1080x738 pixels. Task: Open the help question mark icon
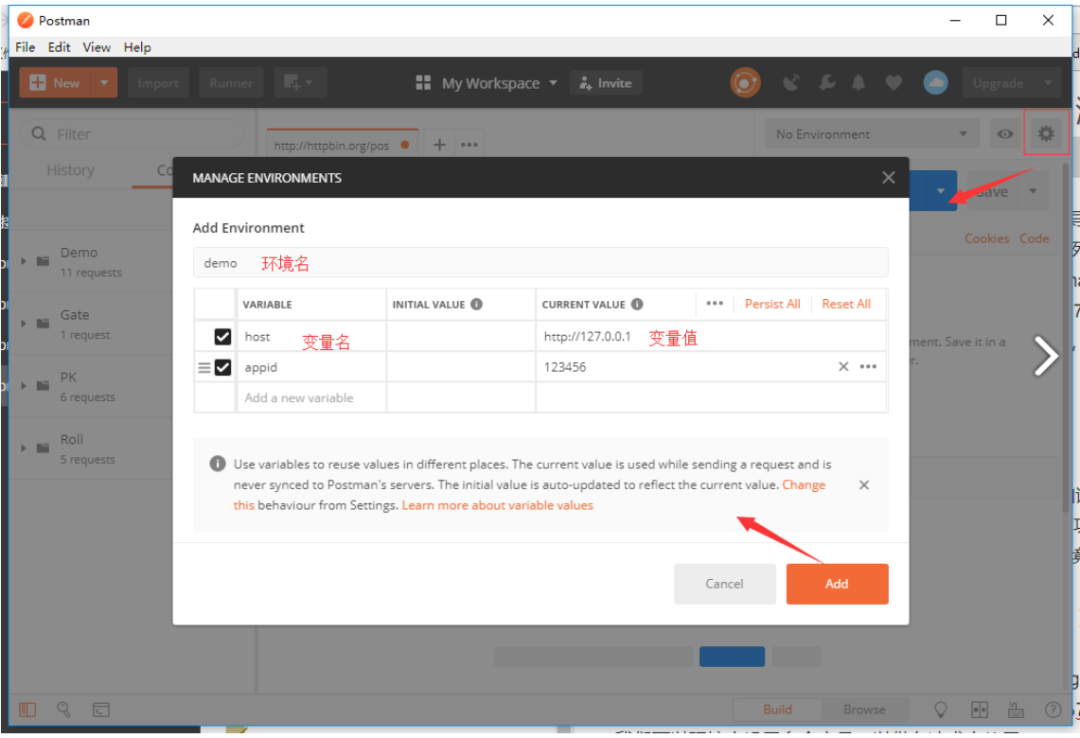(x=1052, y=709)
